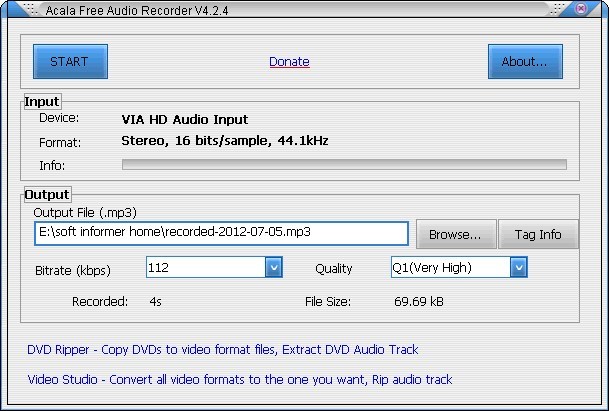Screen dimensions: 609x411
Task: Expand the Quality dropdown arrow
Action: click(x=519, y=267)
